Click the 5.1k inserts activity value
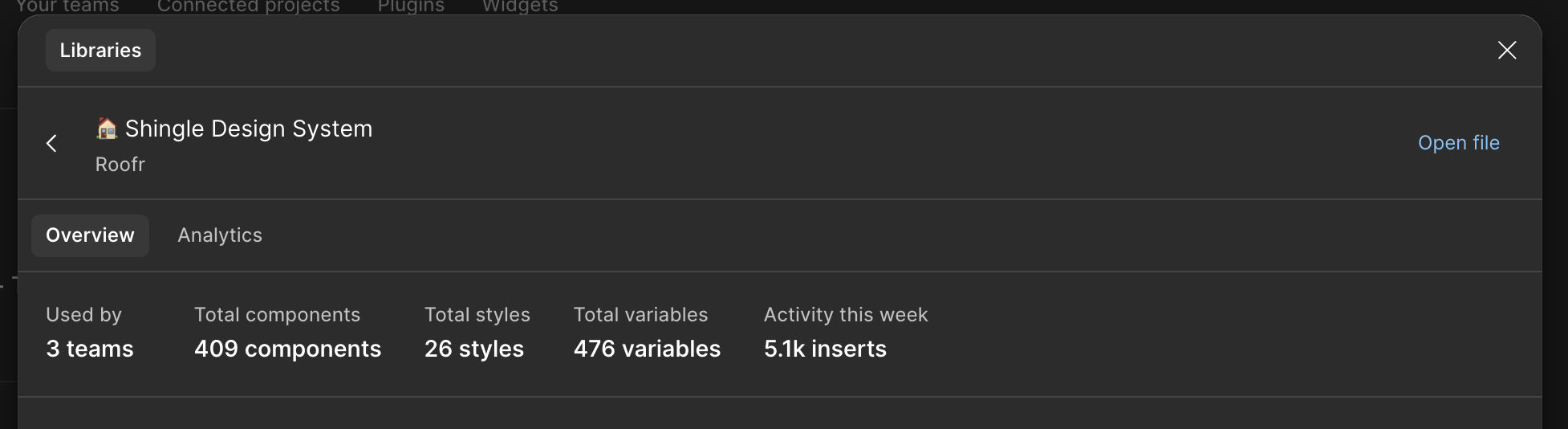This screenshot has width=1568, height=429. pos(825,349)
